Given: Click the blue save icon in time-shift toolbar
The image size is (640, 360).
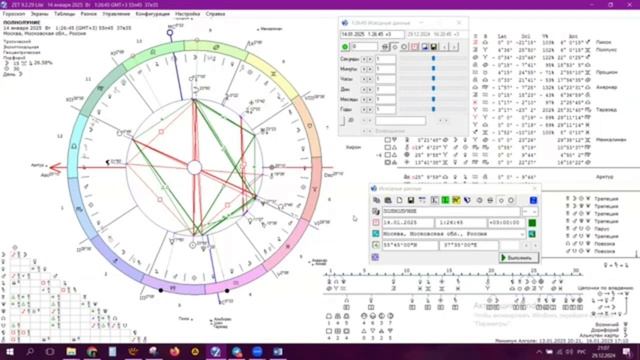Looking at the screenshot, I should pos(424,47).
